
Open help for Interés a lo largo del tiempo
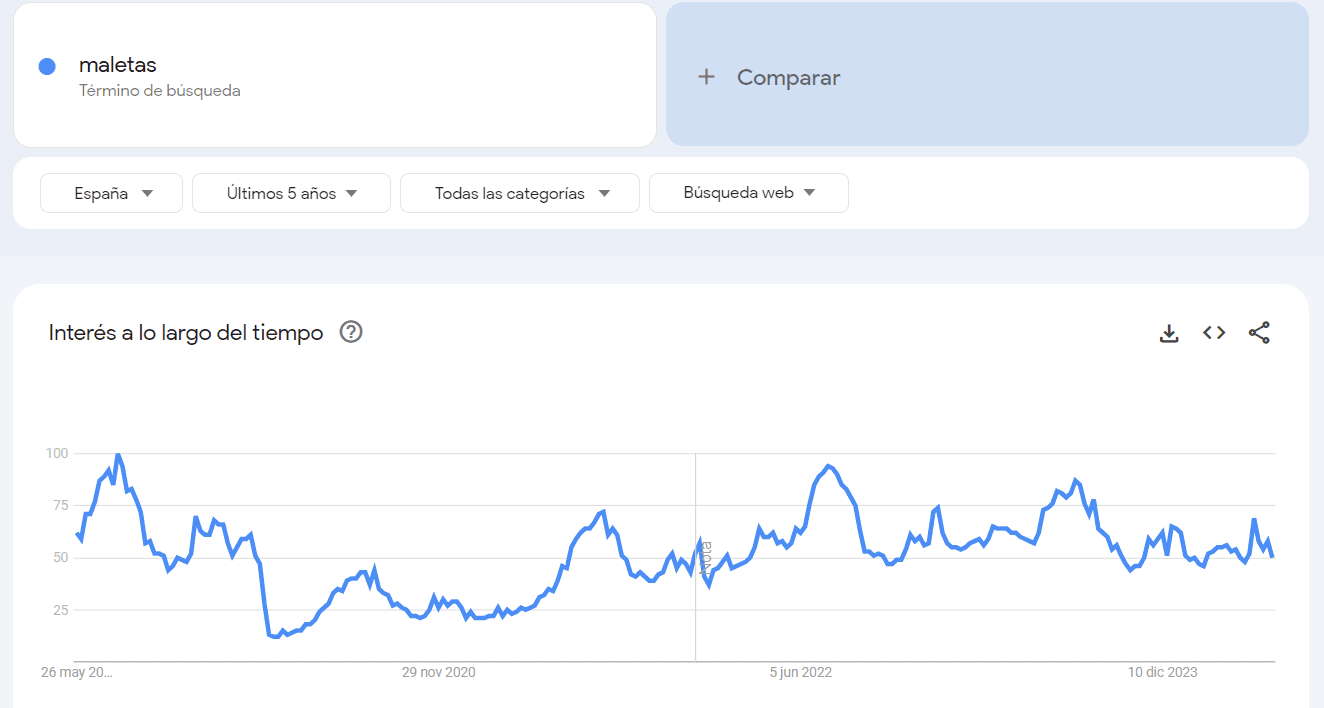pos(351,332)
